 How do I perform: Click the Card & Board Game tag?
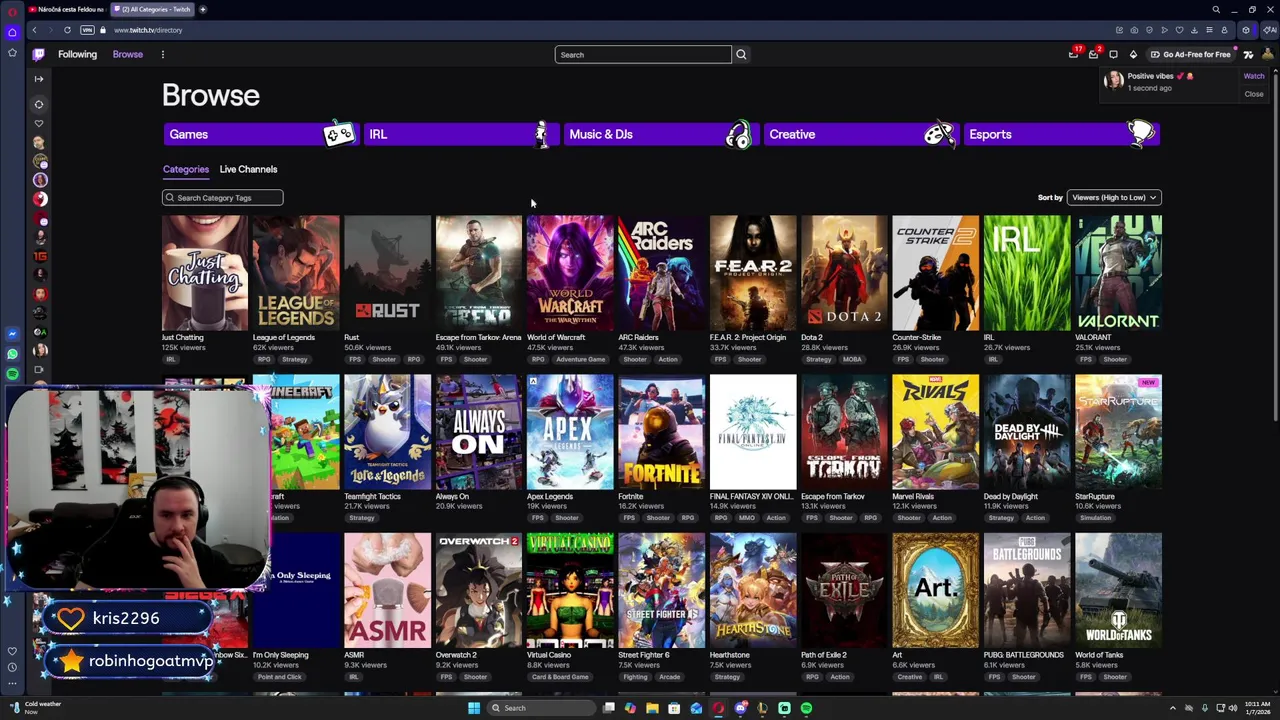[x=560, y=677]
